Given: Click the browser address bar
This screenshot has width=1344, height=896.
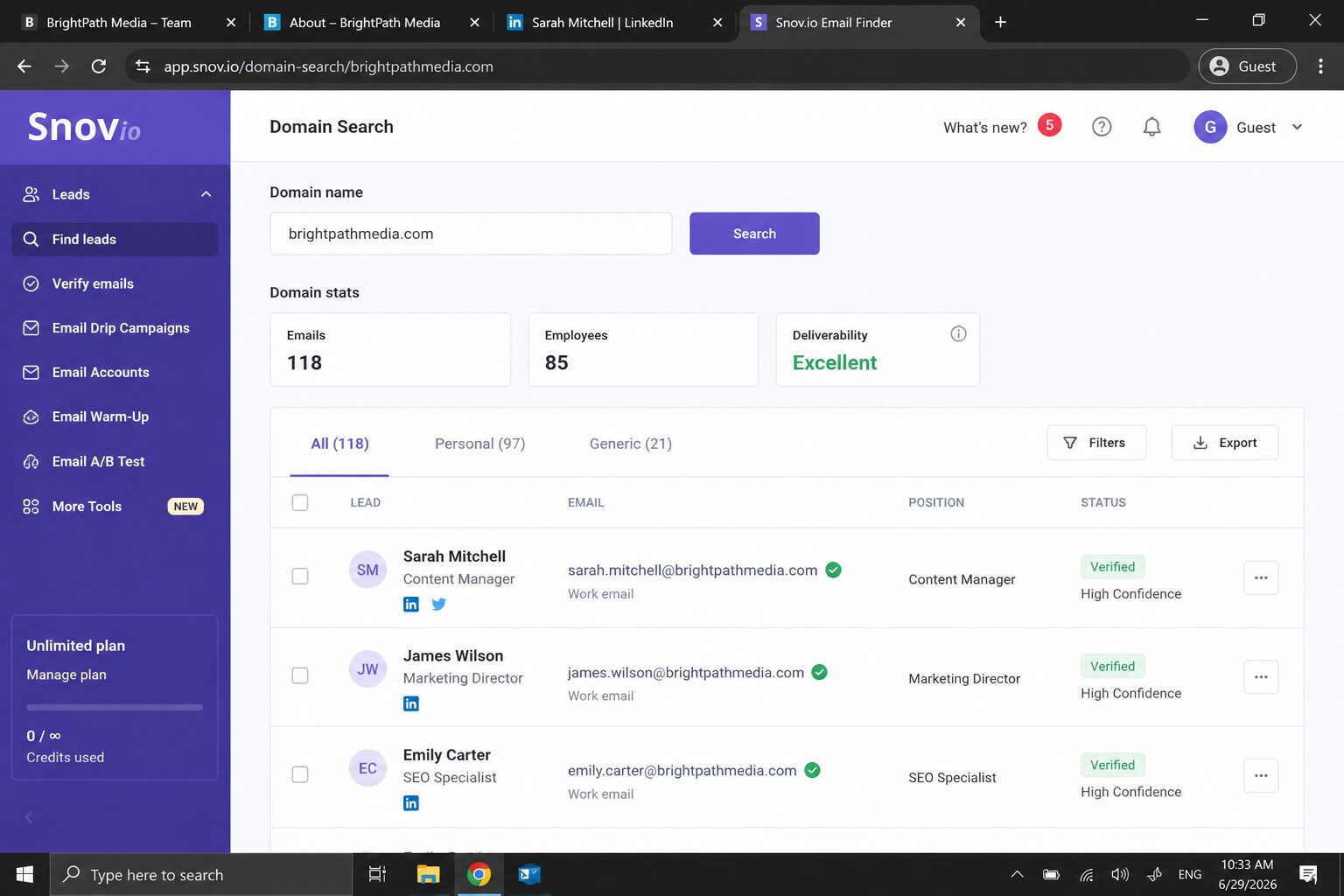Looking at the screenshot, I should pyautogui.click(x=657, y=66).
